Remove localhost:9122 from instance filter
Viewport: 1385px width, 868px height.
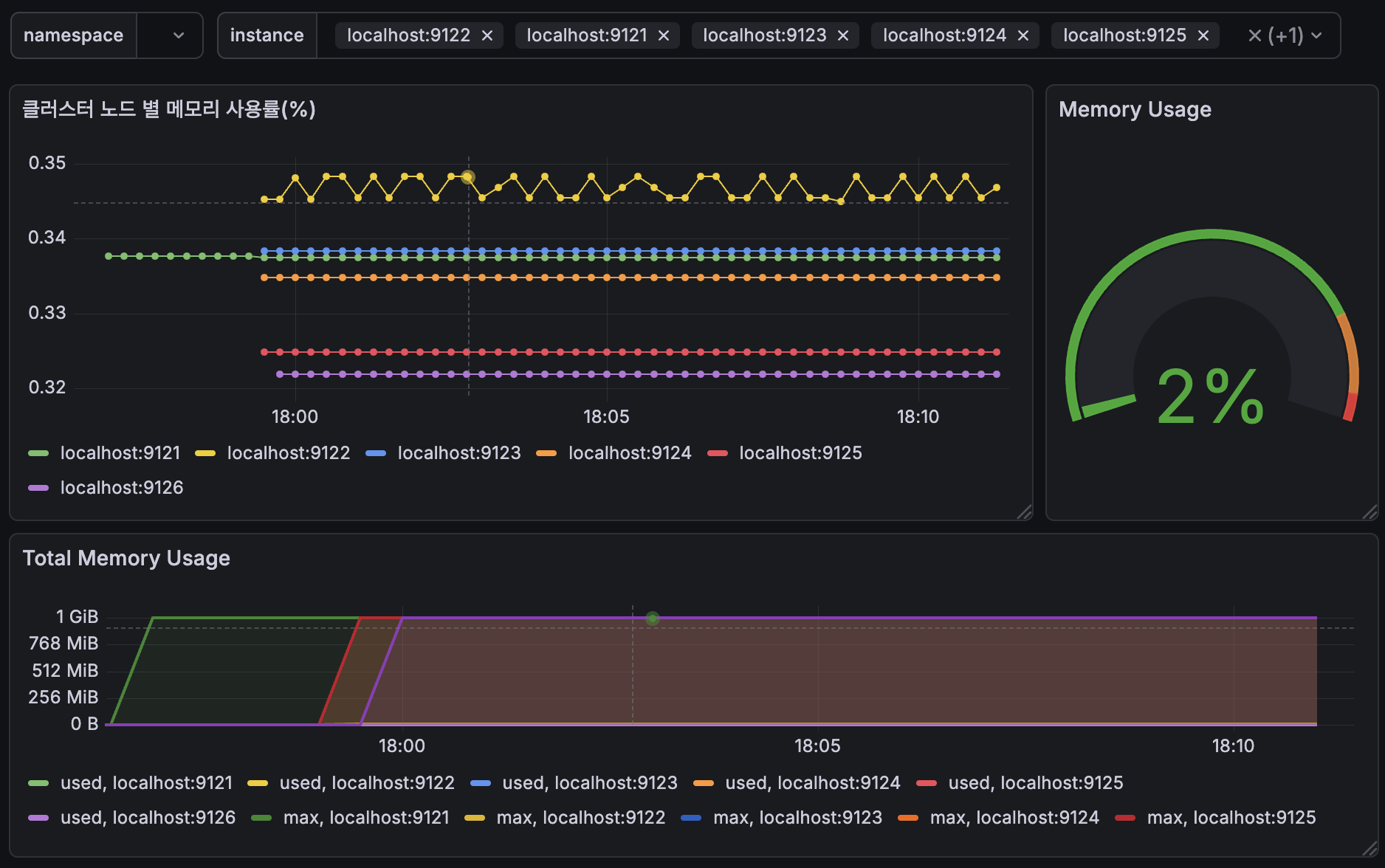coord(487,35)
